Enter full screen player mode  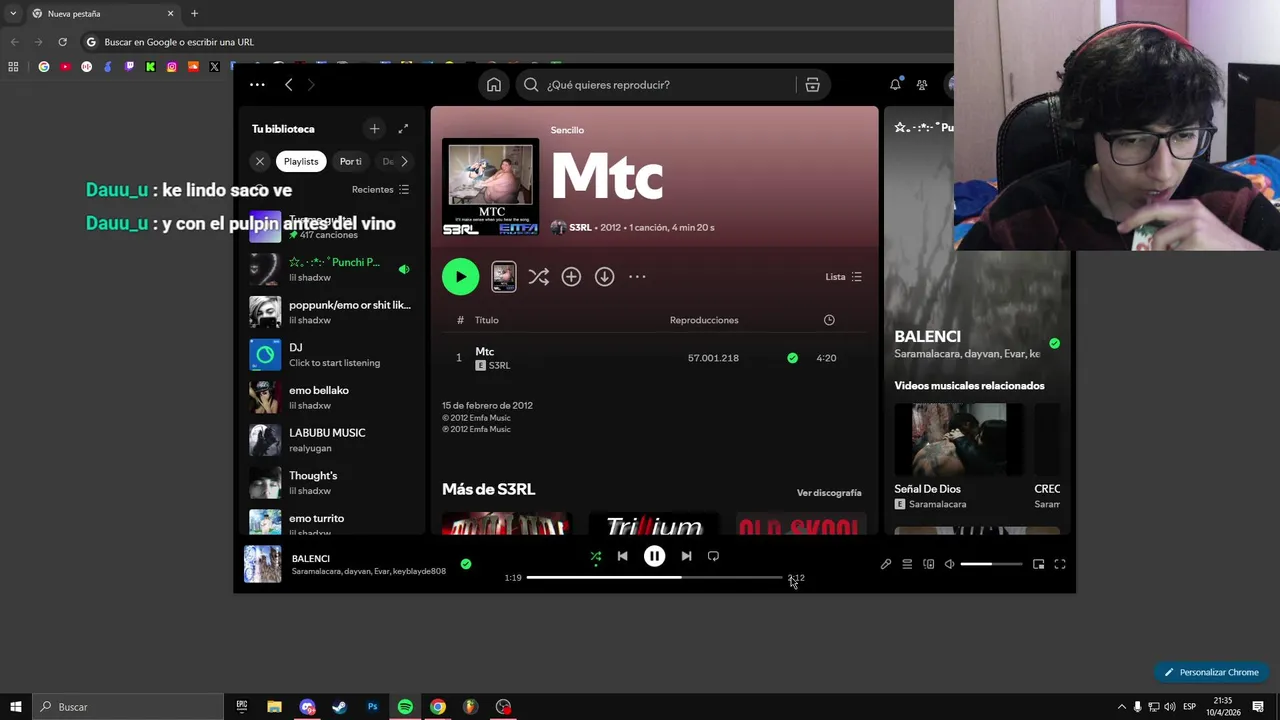pyautogui.click(x=1060, y=564)
